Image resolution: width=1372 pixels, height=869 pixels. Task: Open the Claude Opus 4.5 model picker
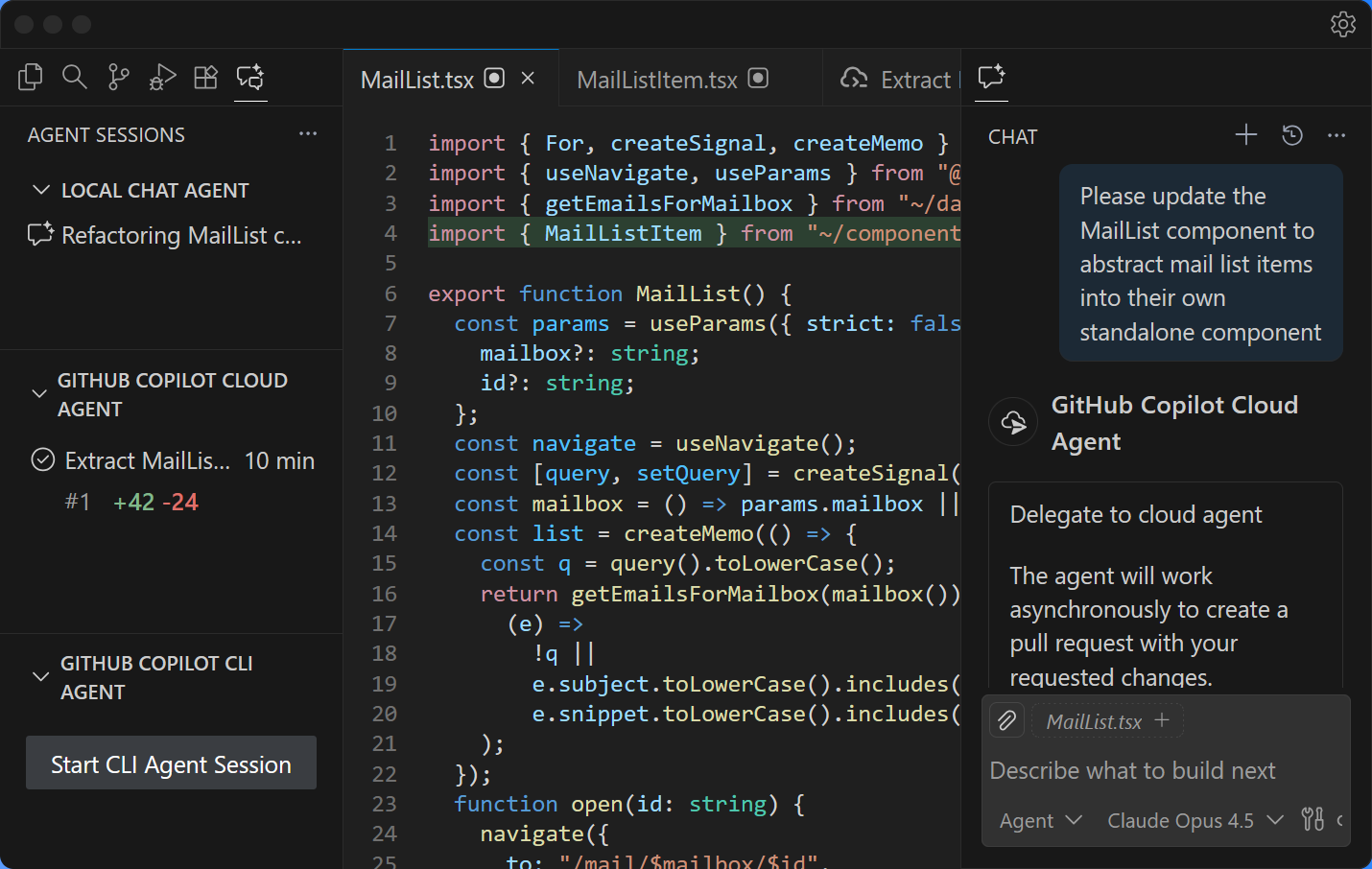pyautogui.click(x=1194, y=820)
